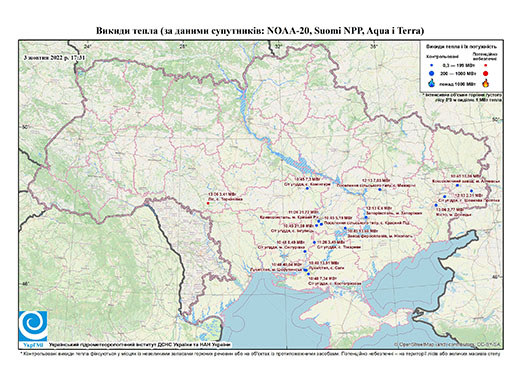Click the small red dot legend symbol
The image size is (520, 368).
point(485,65)
